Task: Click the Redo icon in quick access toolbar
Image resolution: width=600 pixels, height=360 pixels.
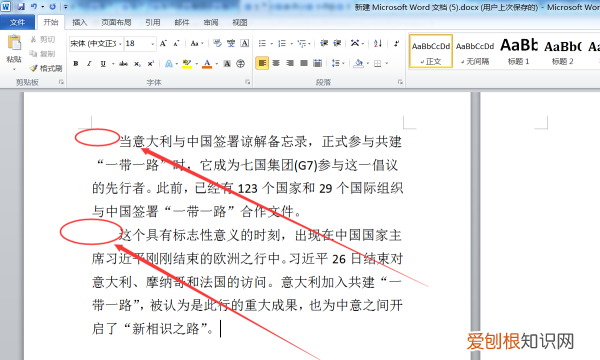Action: pos(52,7)
